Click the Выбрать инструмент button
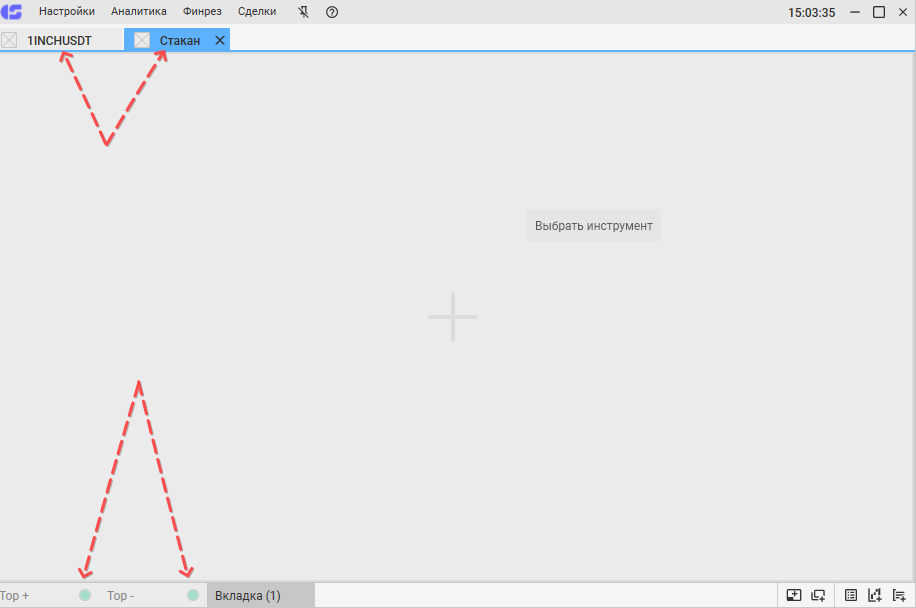The width and height of the screenshot is (916, 608). (x=594, y=225)
